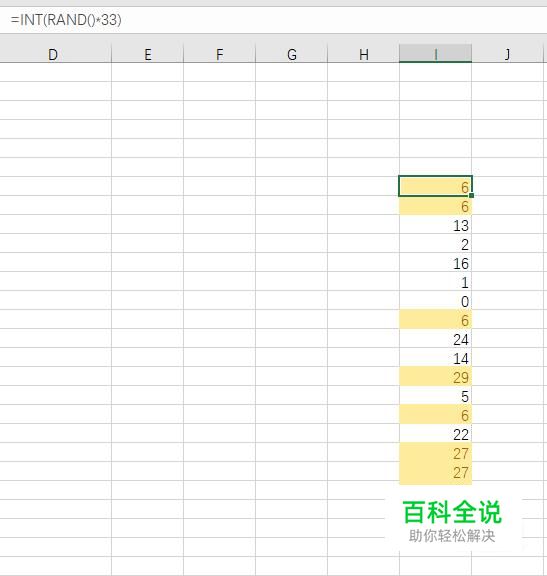The image size is (547, 576).
Task: Select the highlighted 6 between 5 and 22
Action: (x=435, y=415)
